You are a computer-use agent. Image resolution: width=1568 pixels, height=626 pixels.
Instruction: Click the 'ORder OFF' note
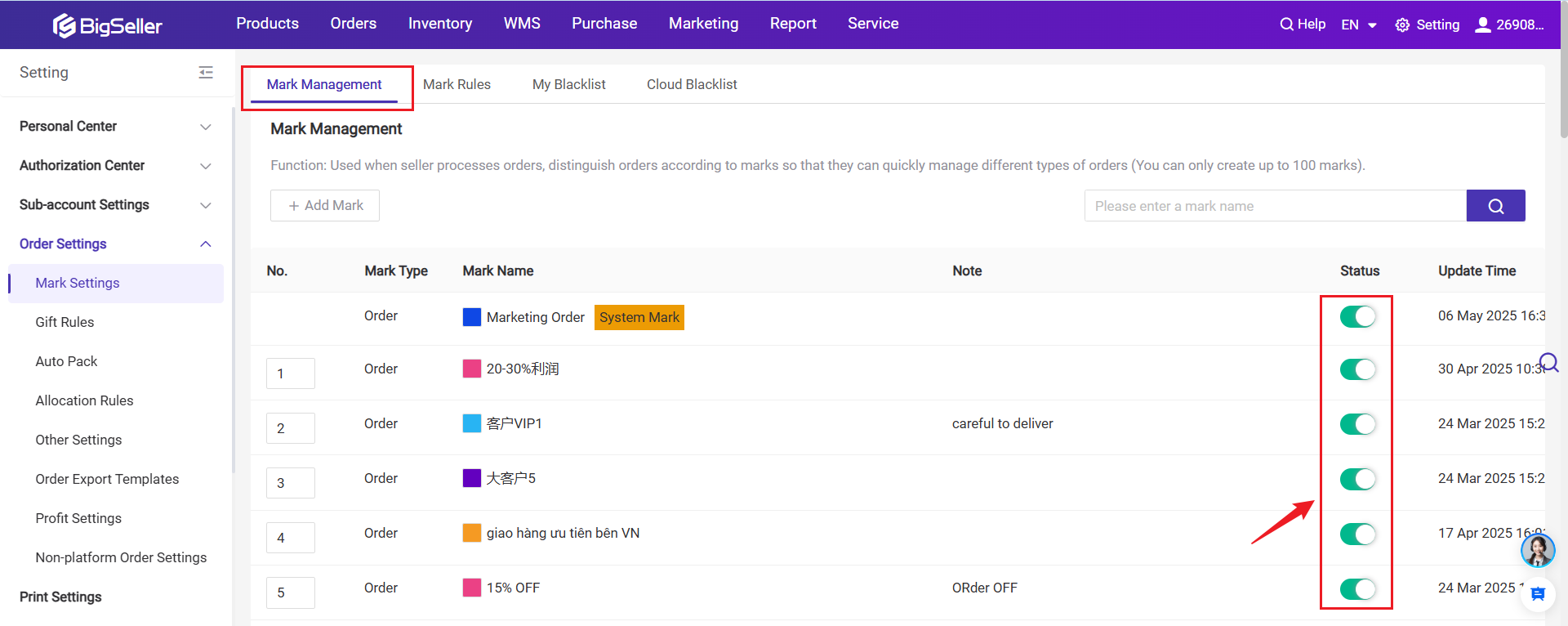(985, 588)
